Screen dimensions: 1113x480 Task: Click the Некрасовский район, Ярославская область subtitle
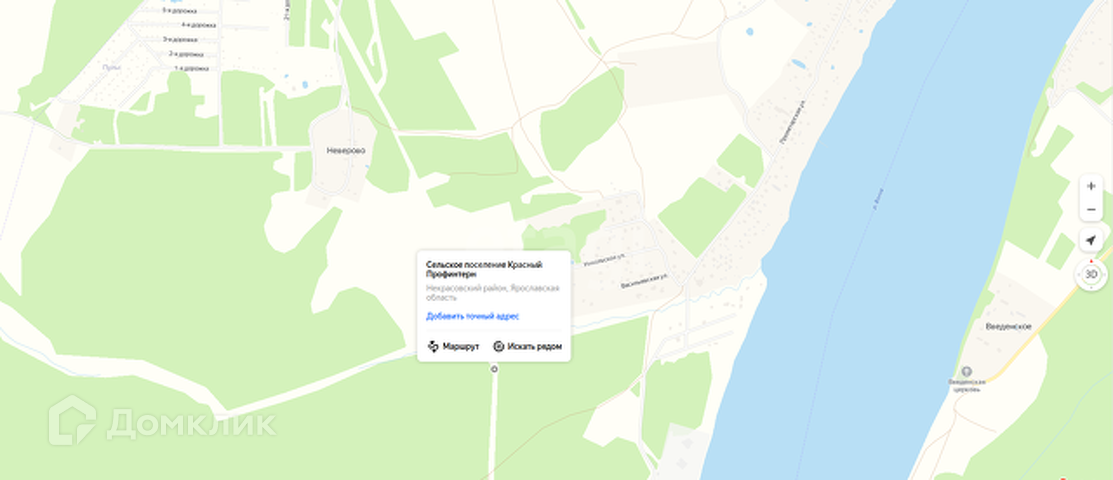pyautogui.click(x=493, y=293)
